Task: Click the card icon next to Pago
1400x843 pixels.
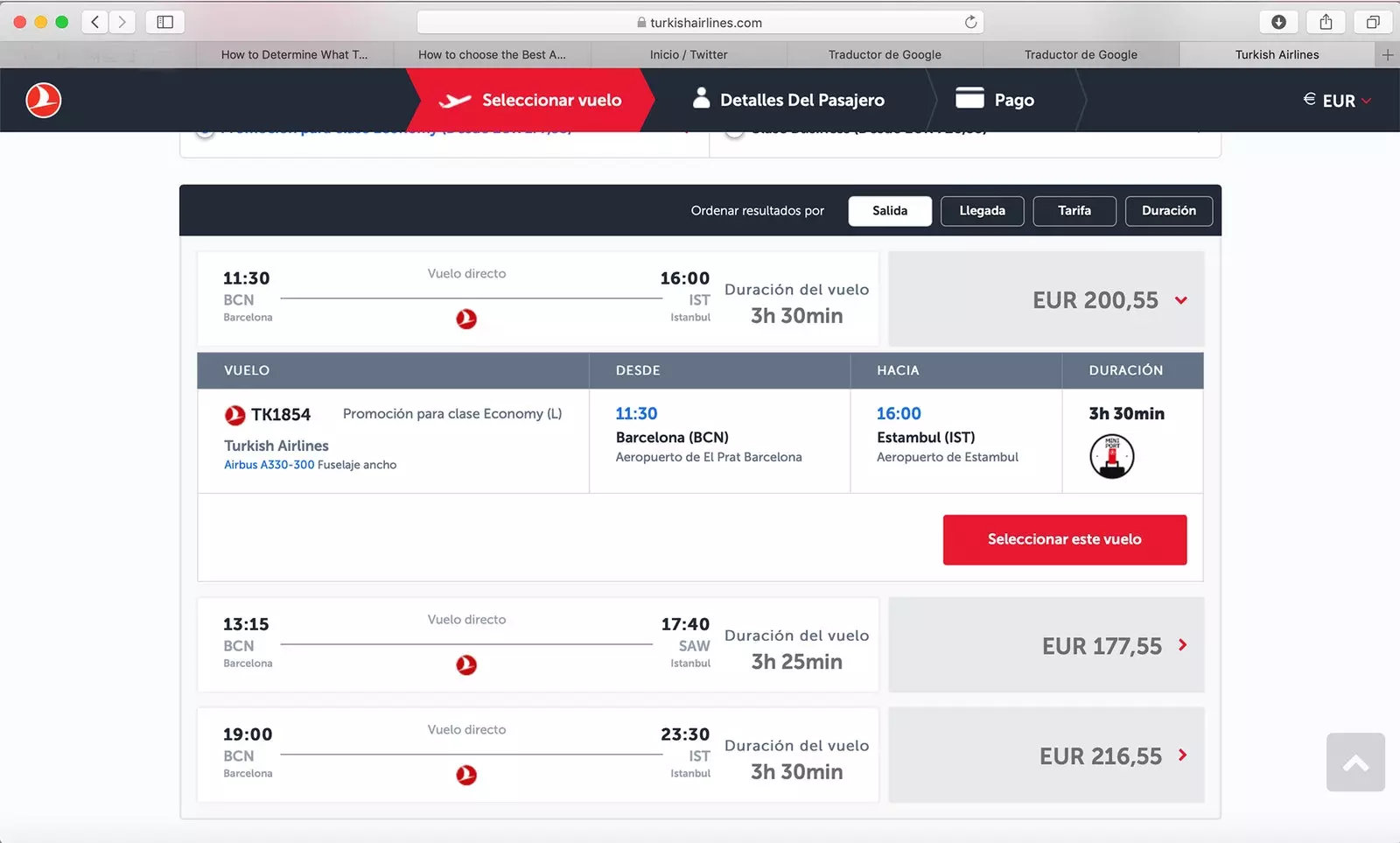Action: click(x=969, y=98)
